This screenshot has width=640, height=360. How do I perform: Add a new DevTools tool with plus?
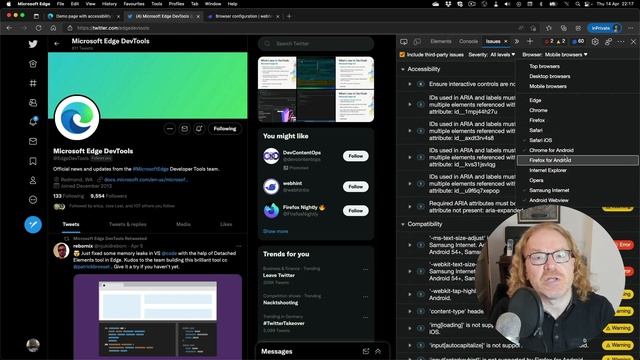(x=530, y=41)
